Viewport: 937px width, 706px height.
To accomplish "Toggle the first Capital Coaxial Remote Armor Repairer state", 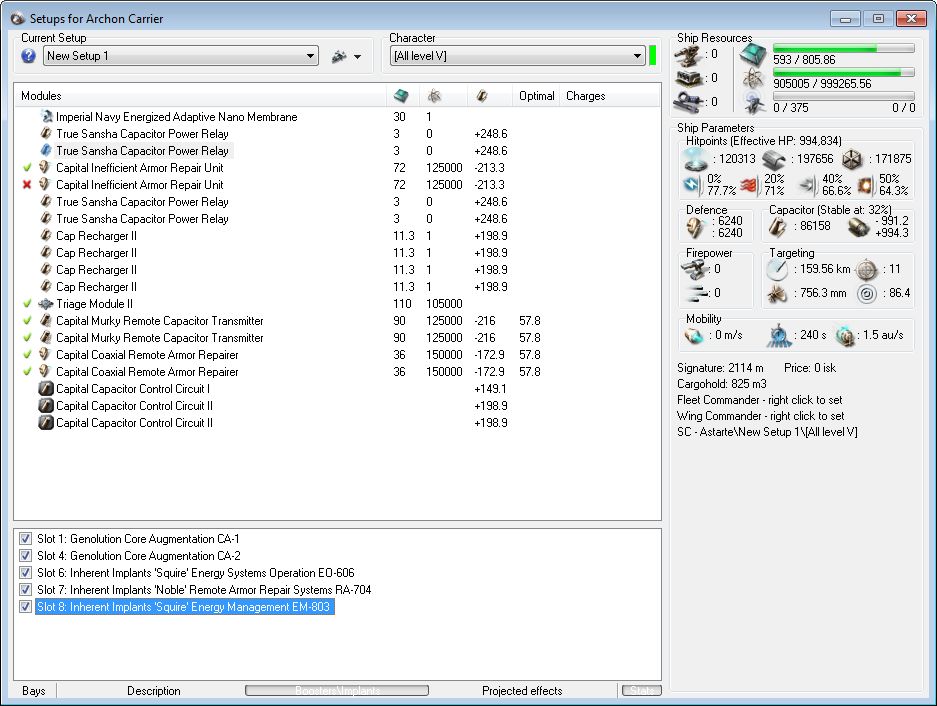I will pos(27,354).
